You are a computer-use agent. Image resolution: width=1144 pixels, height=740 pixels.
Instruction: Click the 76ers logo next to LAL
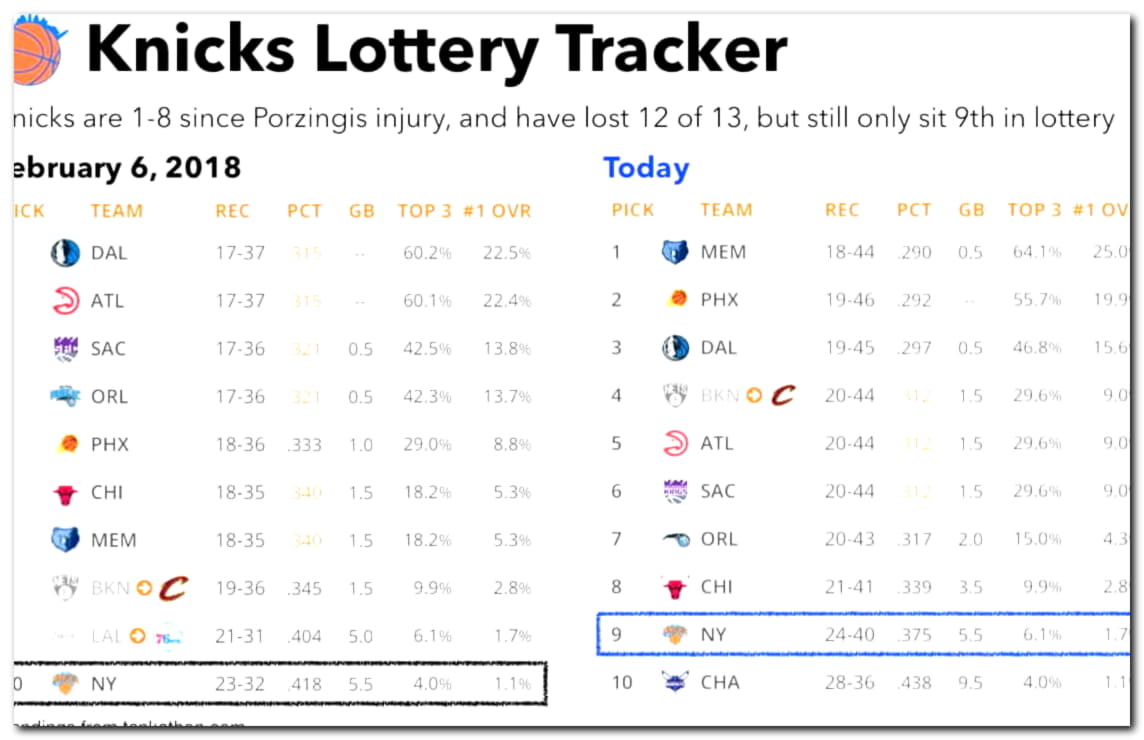168,637
